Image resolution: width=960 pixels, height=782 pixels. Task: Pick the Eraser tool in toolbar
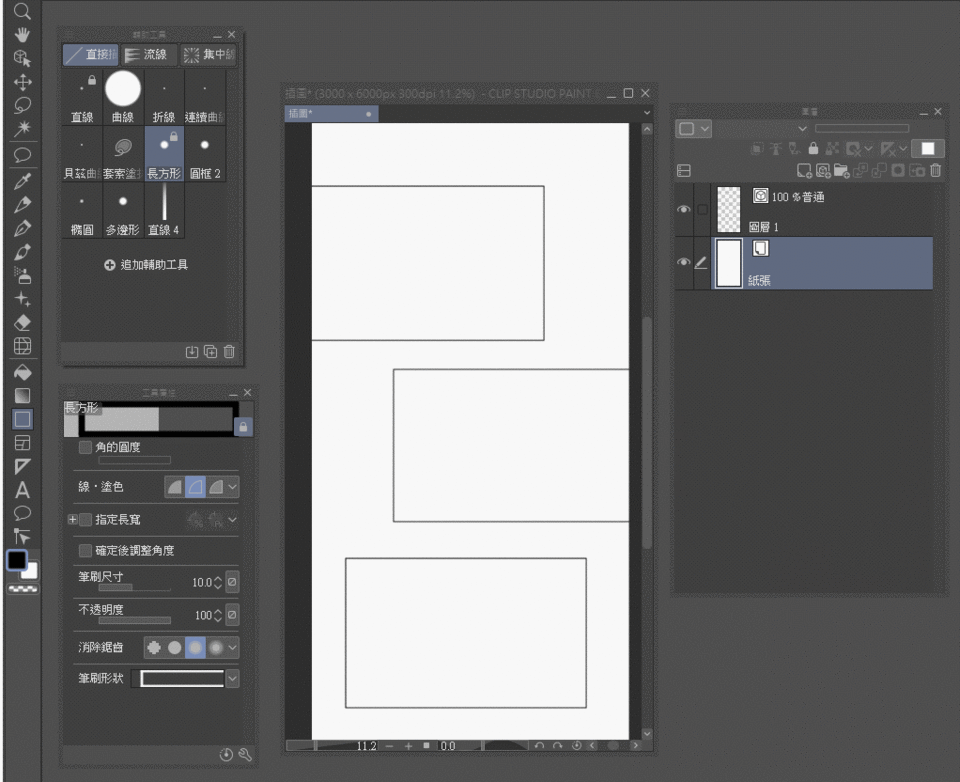point(22,323)
